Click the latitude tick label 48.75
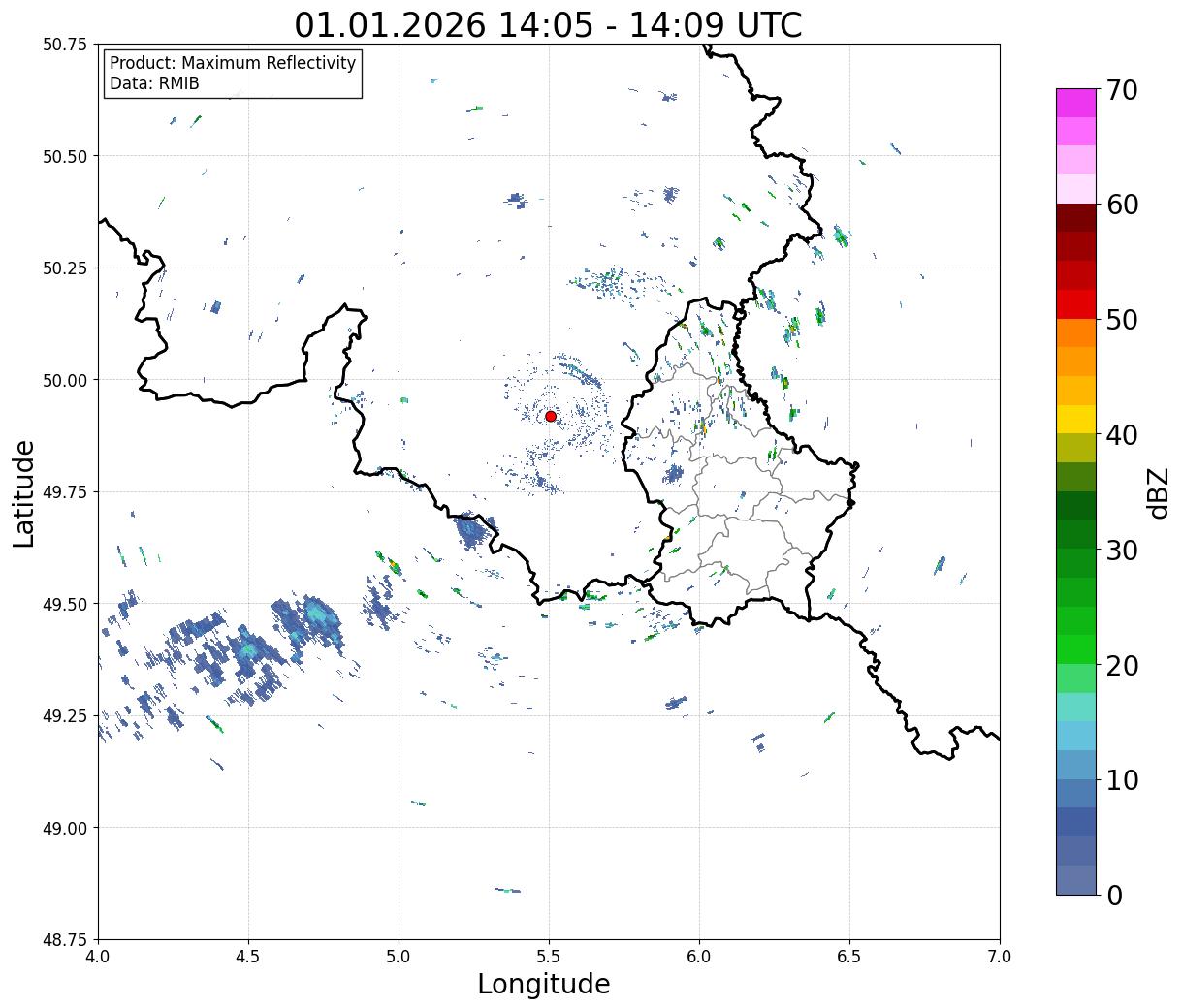 (x=65, y=940)
